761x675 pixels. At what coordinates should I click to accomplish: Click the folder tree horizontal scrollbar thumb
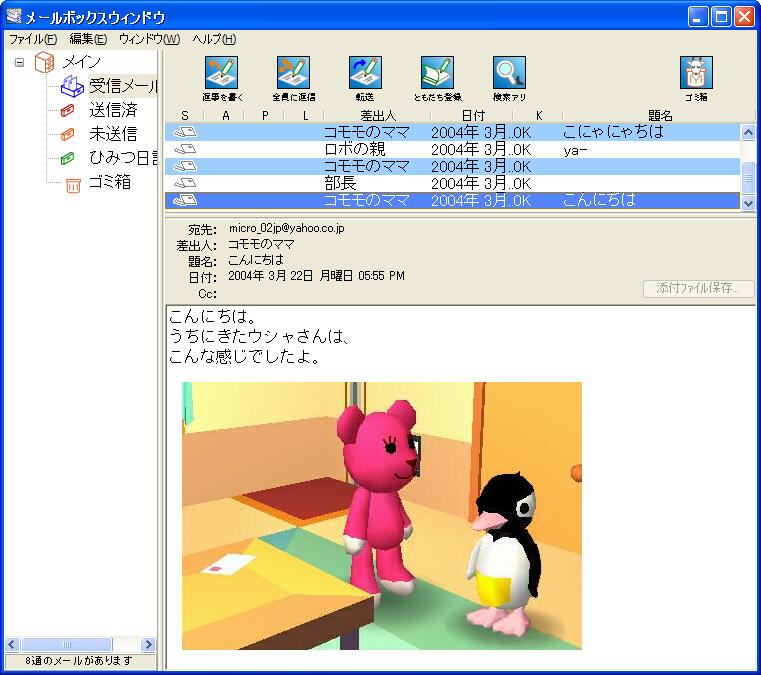(x=66, y=644)
